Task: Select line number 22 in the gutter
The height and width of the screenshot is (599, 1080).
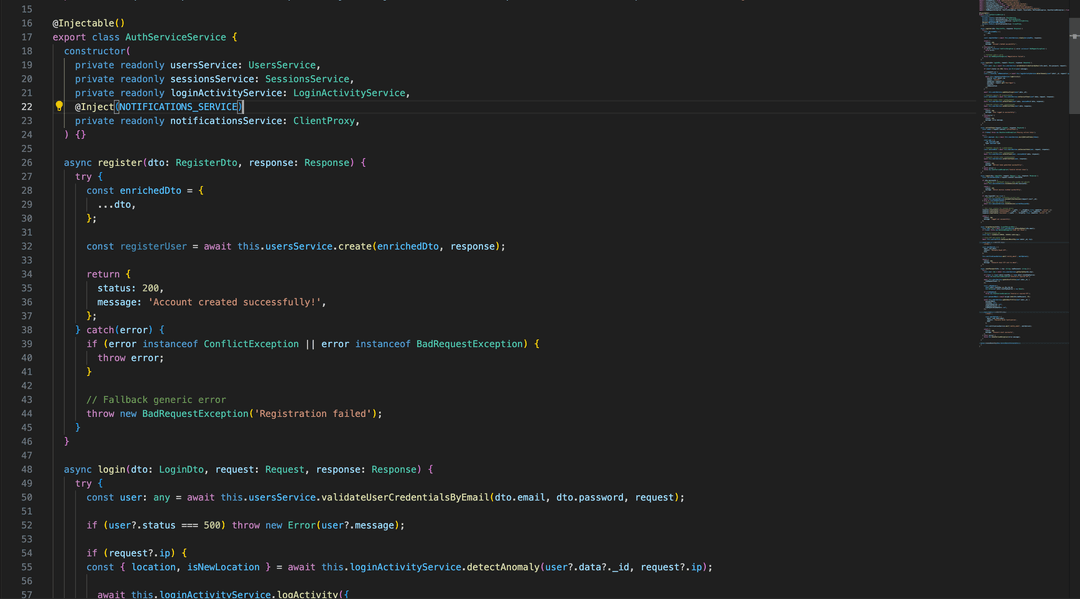Action: (26, 107)
